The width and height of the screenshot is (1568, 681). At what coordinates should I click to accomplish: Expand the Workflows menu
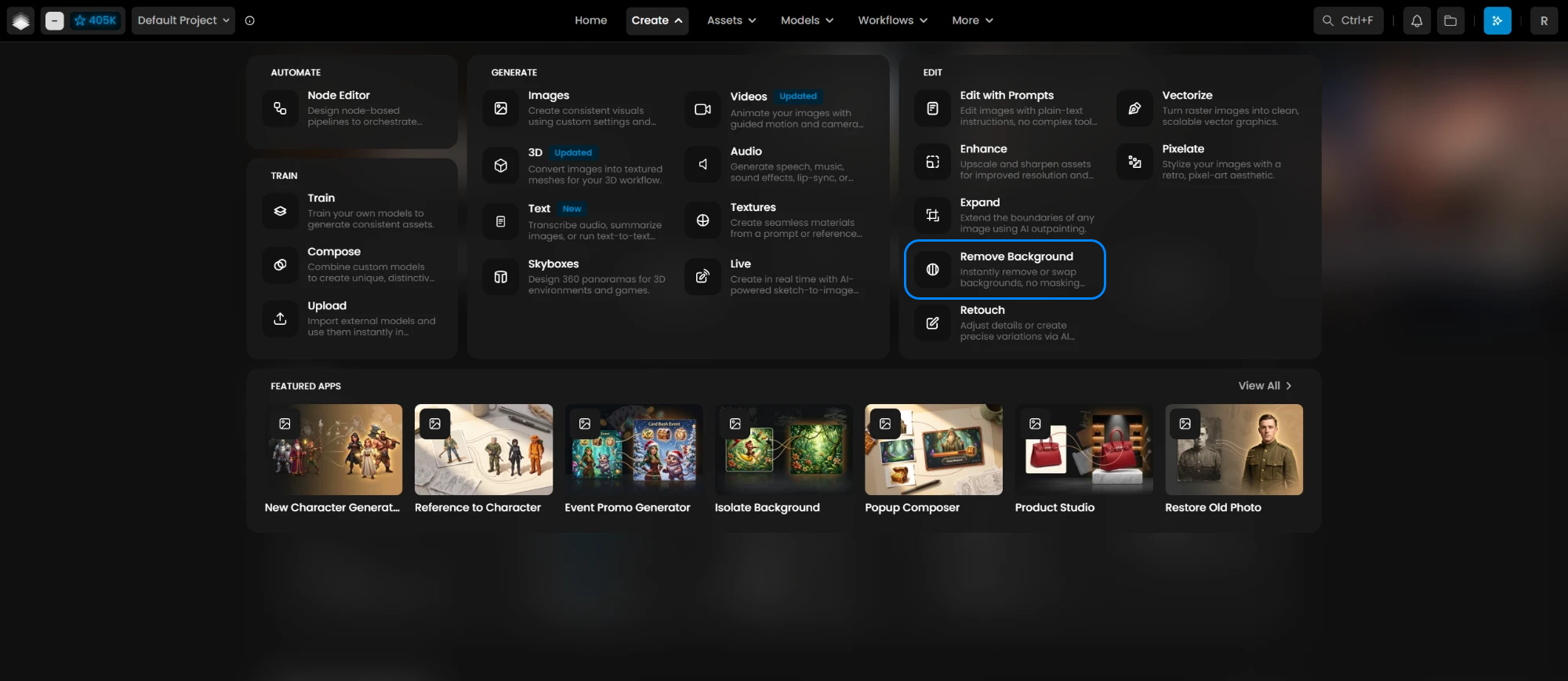coord(892,20)
